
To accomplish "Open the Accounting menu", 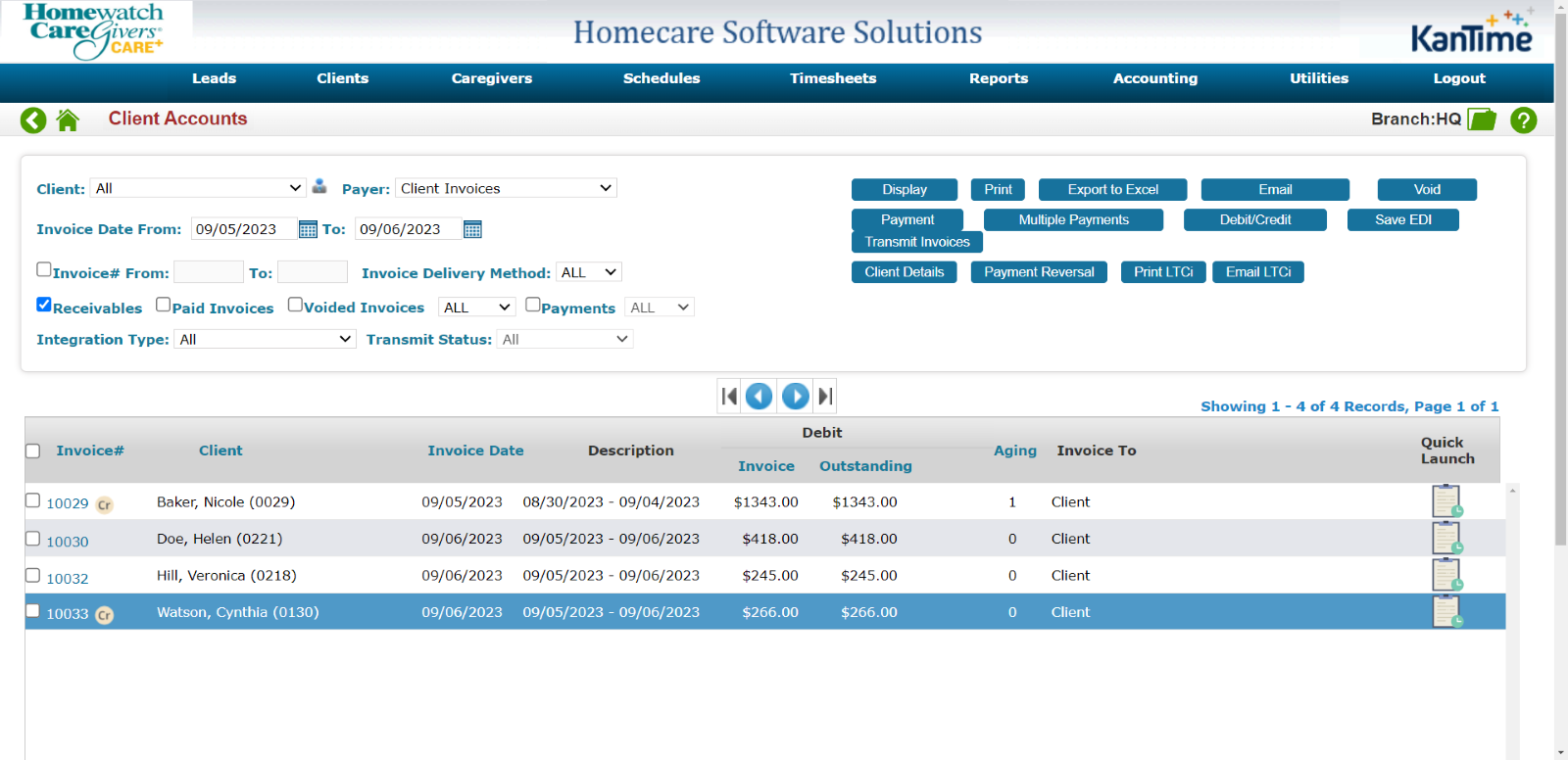I will tap(1154, 78).
